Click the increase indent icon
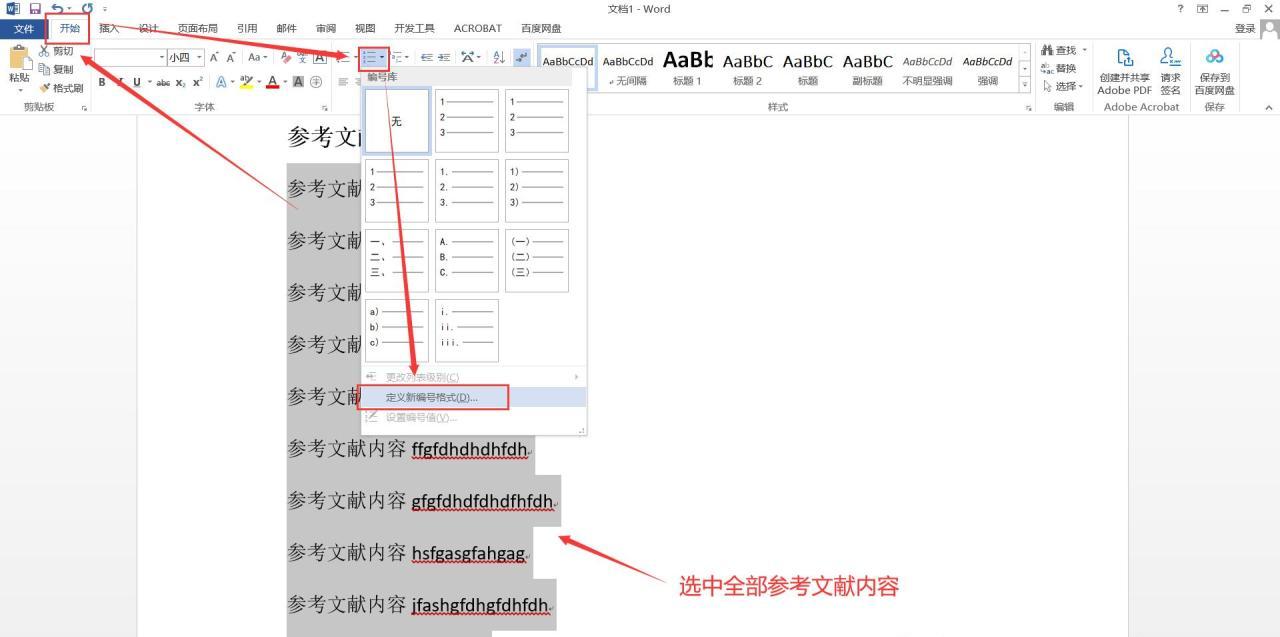Viewport: 1280px width, 637px height. 444,58
